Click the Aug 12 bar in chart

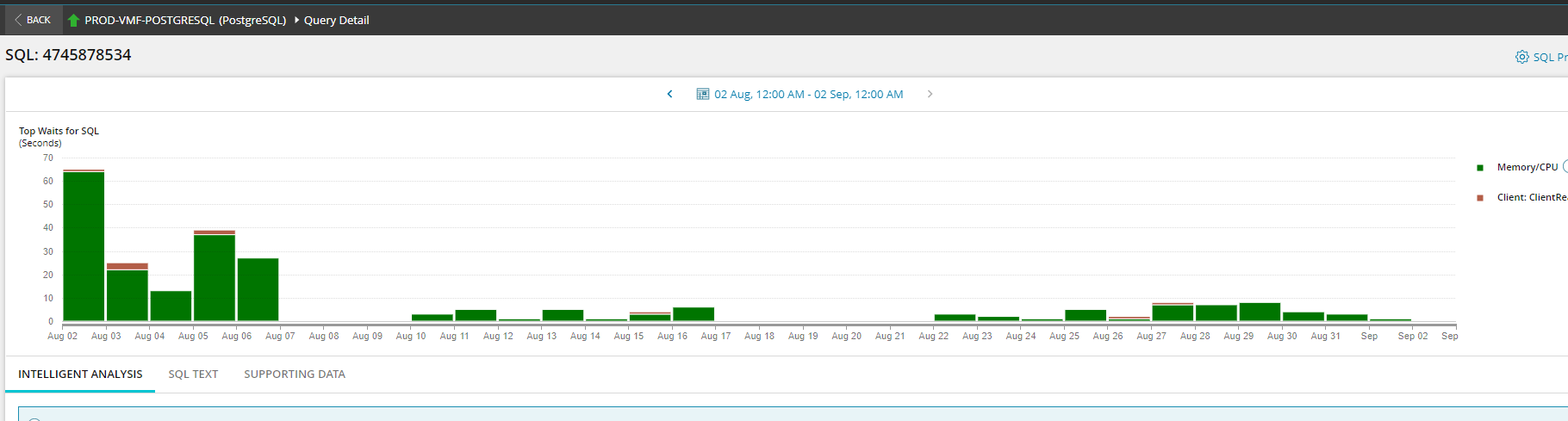coord(520,320)
